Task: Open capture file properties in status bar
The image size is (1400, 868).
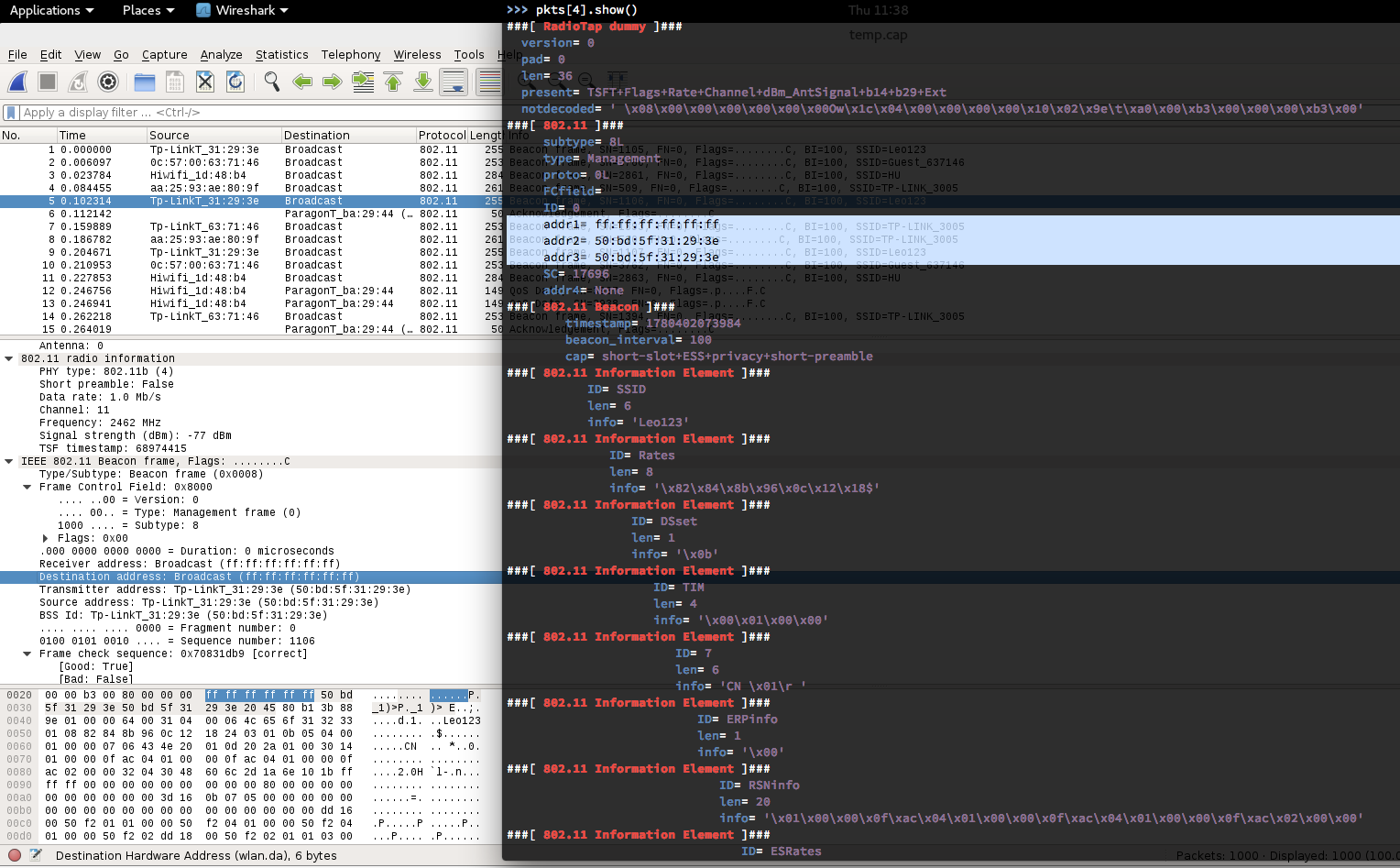Action: [x=36, y=855]
